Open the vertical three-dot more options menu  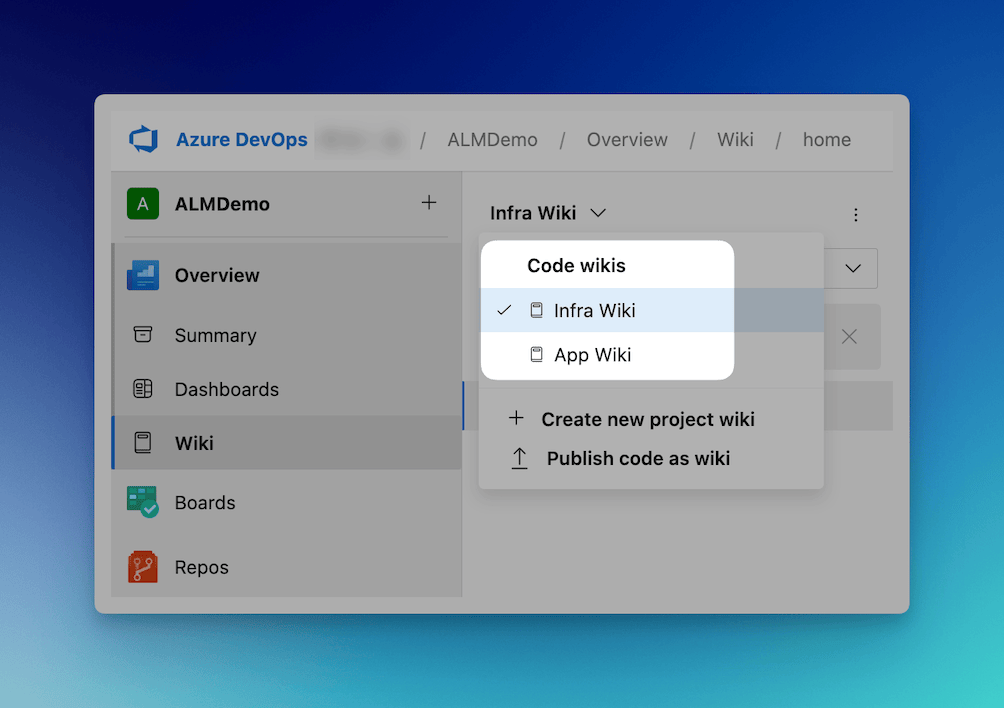855,214
